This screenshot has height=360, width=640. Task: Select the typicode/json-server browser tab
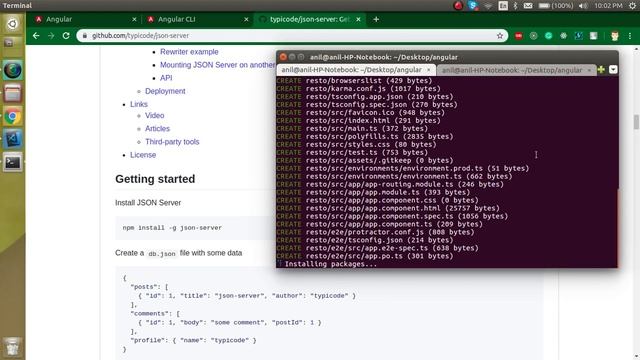pos(309,19)
